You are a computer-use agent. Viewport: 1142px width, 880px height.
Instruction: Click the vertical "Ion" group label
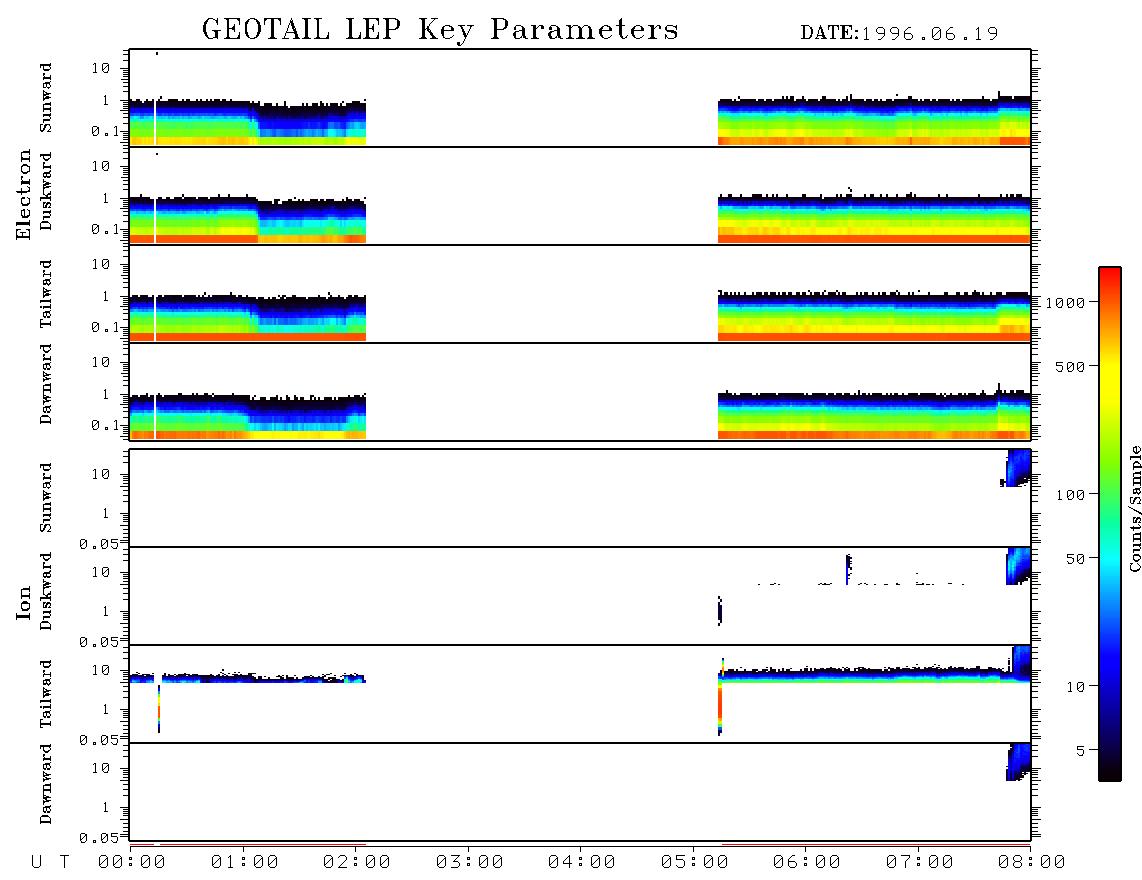(24, 604)
